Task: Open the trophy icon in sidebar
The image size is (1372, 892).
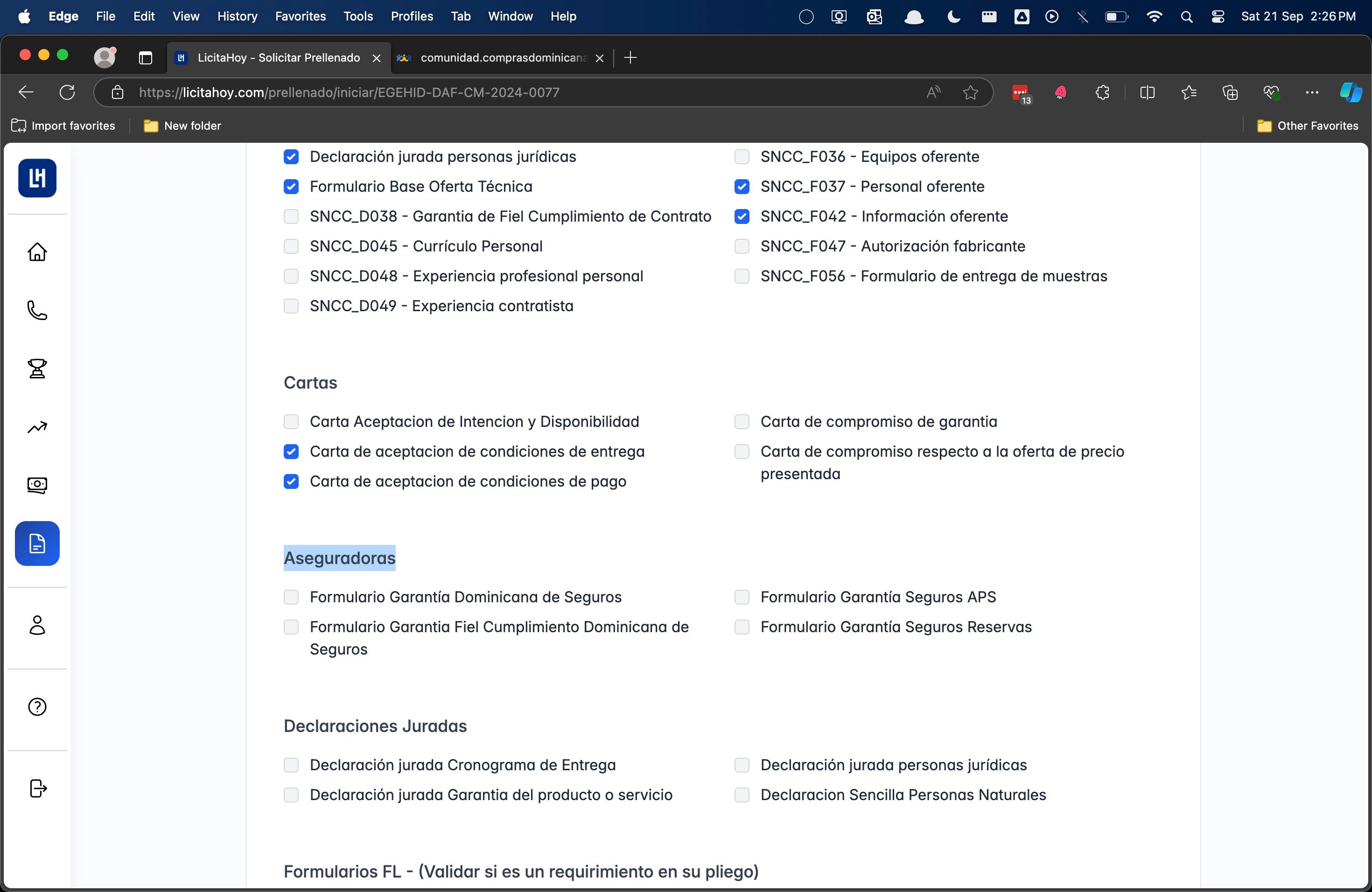Action: (x=37, y=369)
